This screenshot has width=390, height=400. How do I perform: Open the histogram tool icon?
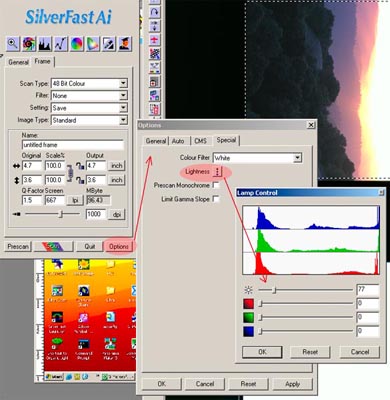click(x=45, y=44)
